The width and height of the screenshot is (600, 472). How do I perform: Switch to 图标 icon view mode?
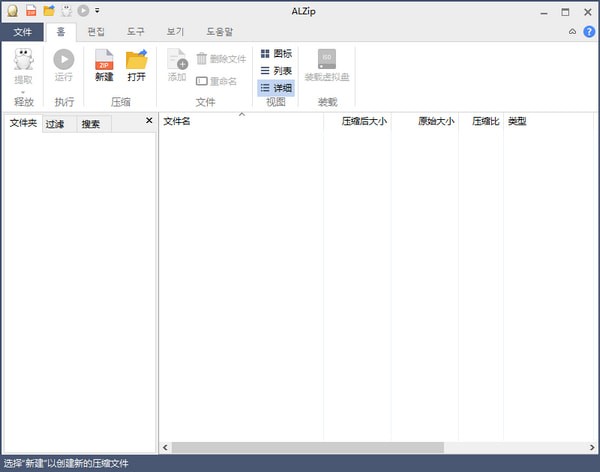tap(276, 53)
